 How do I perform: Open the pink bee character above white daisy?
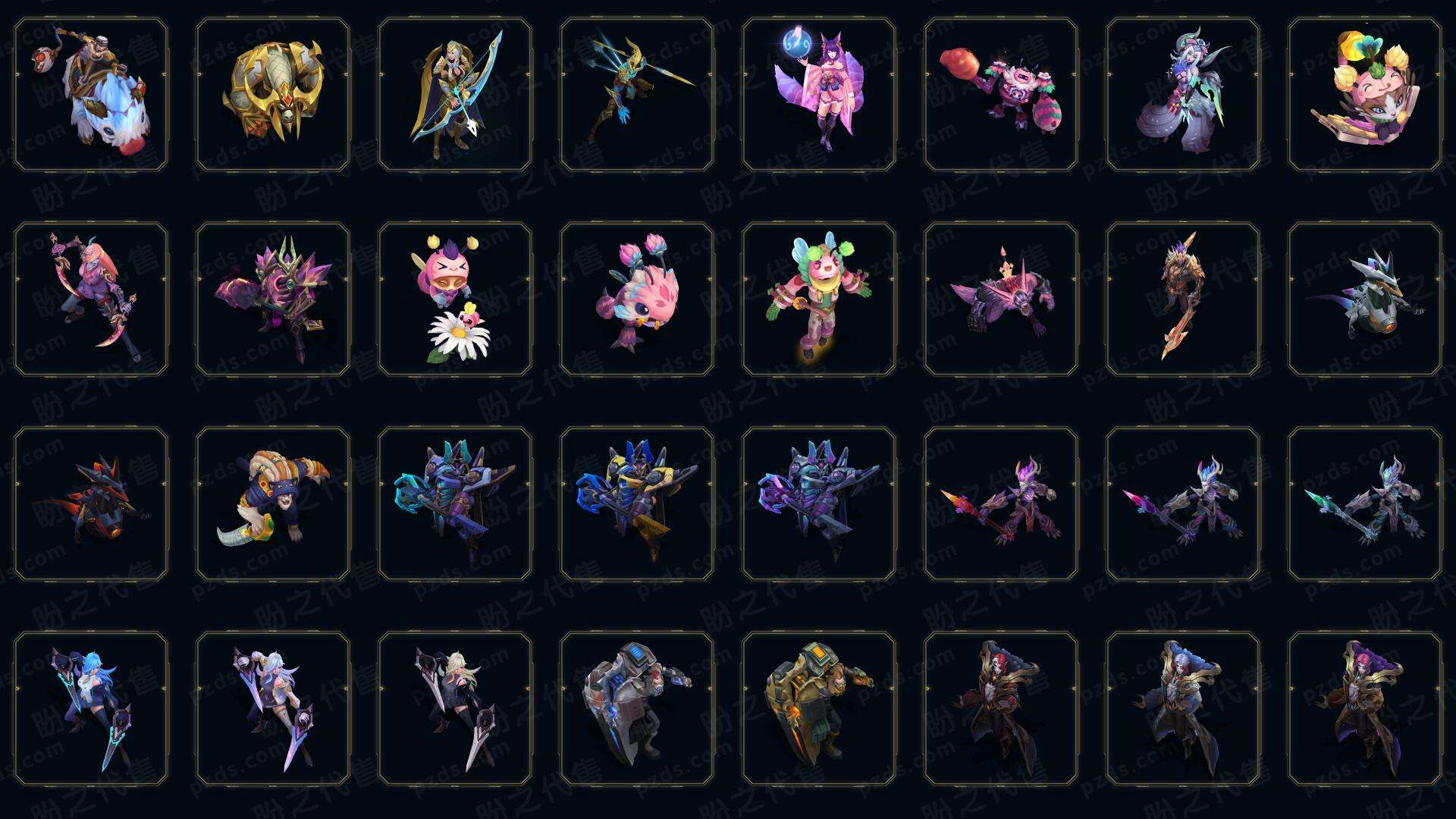coord(455,300)
